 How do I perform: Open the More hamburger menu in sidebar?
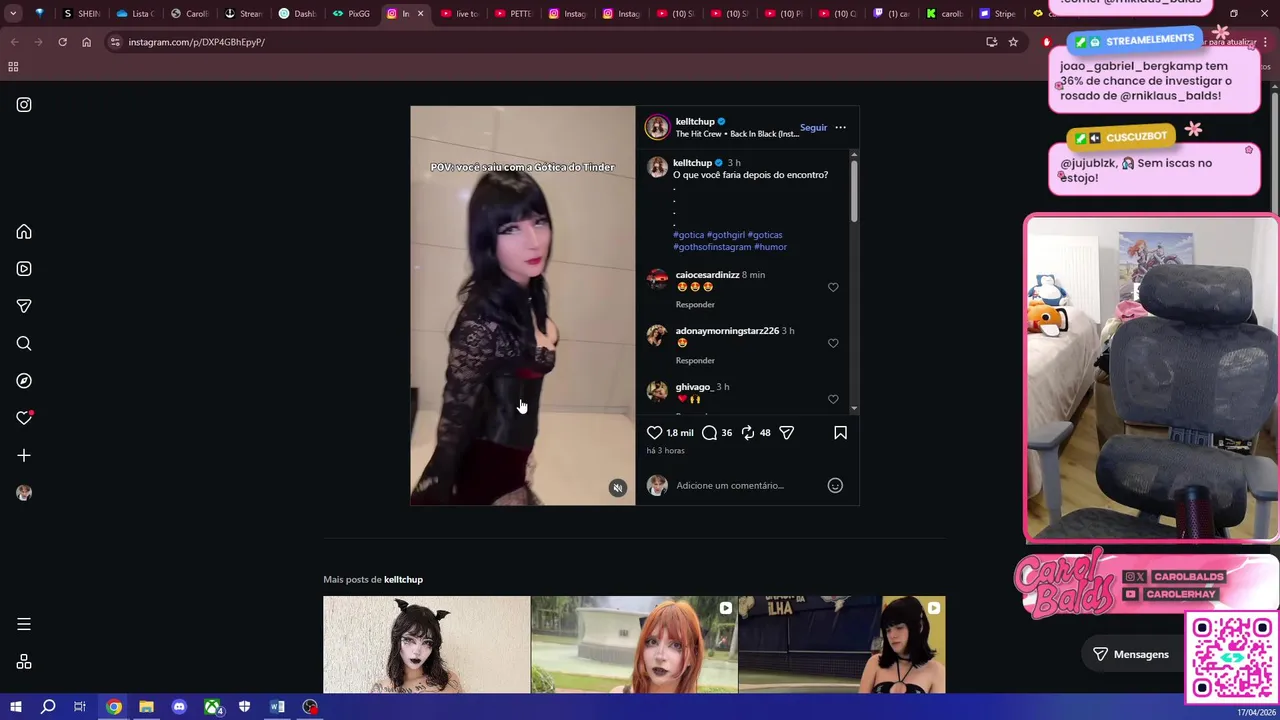[24, 624]
